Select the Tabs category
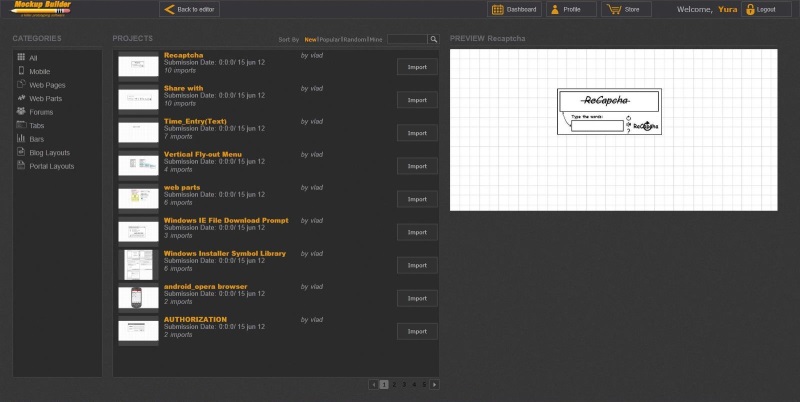 click(36, 125)
